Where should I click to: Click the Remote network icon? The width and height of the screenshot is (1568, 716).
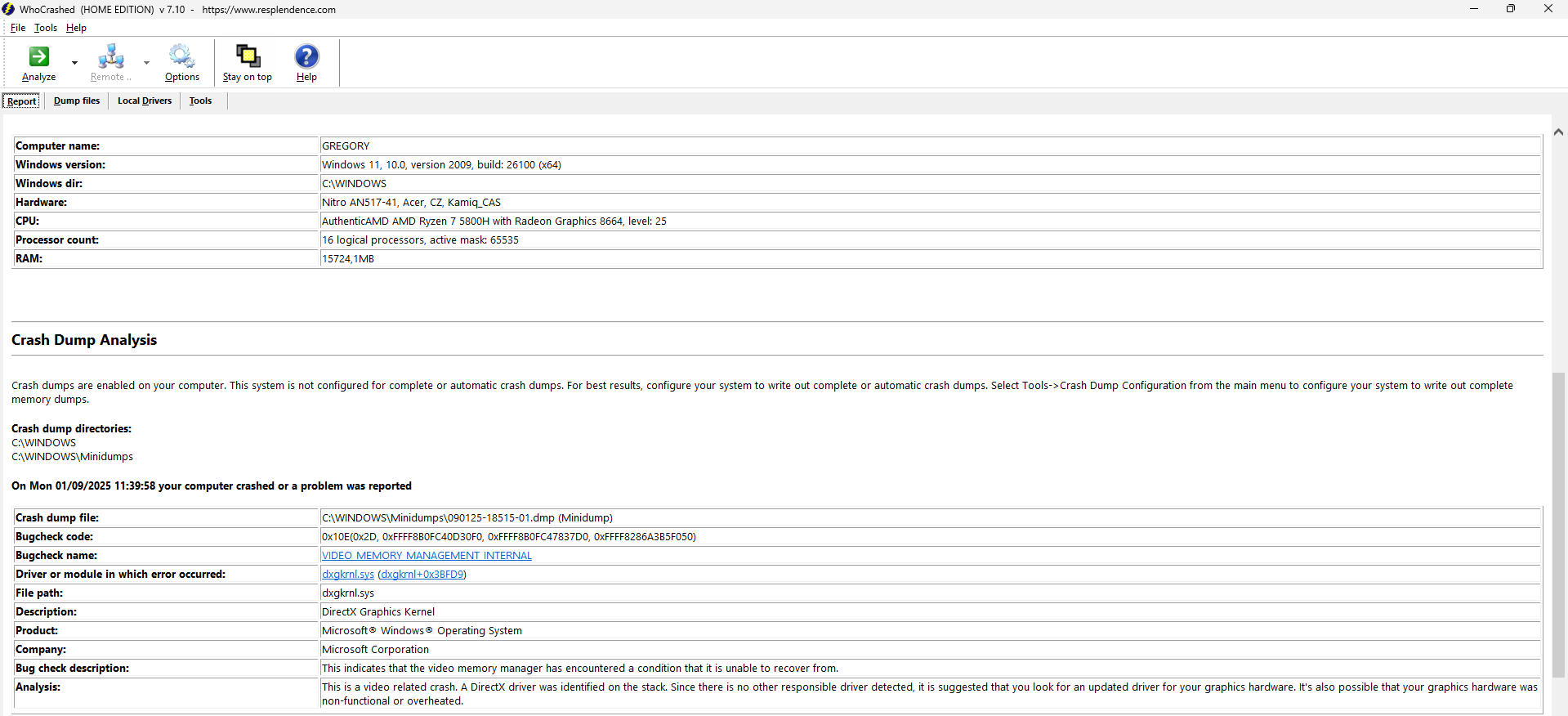point(111,56)
